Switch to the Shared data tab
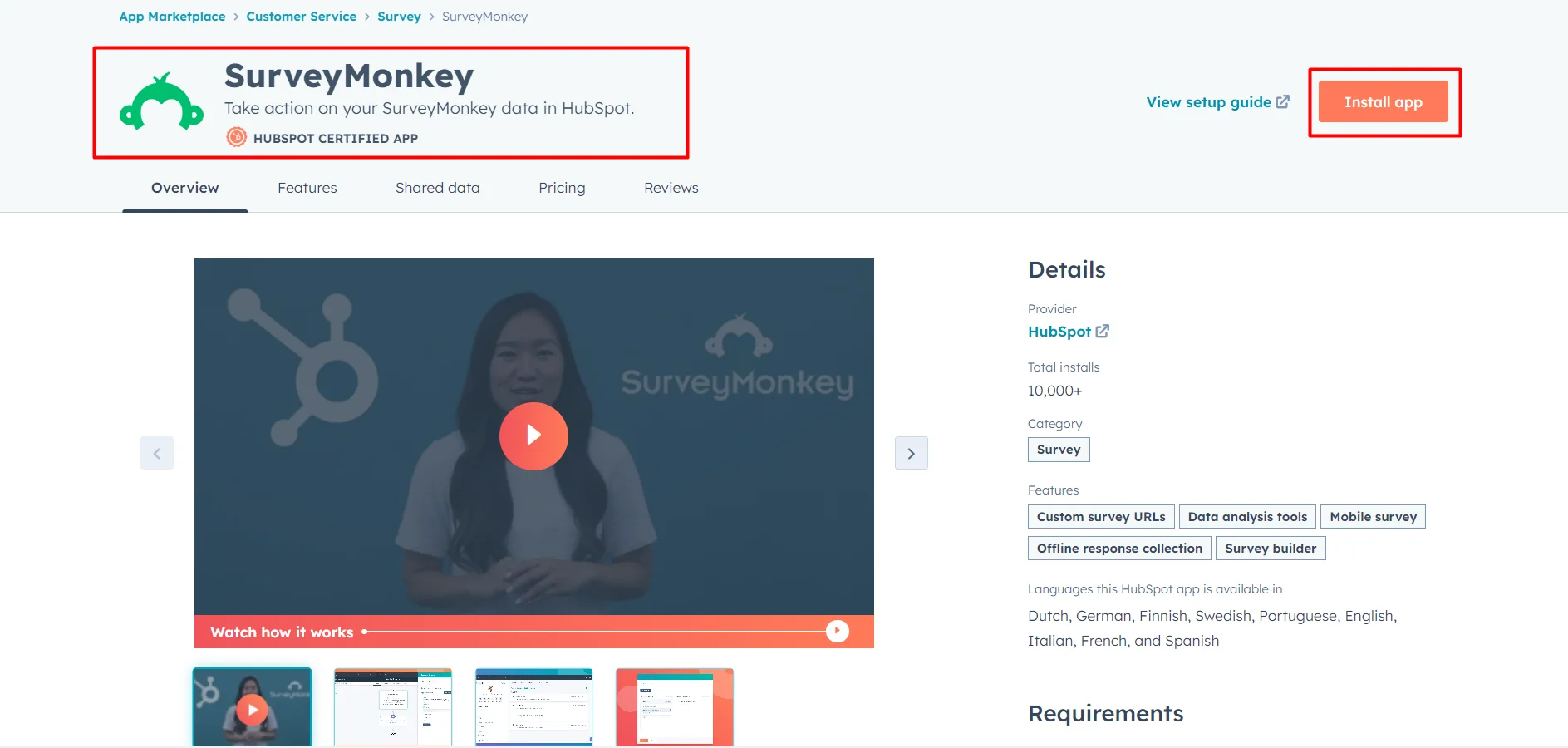The image size is (1568, 748). point(438,188)
